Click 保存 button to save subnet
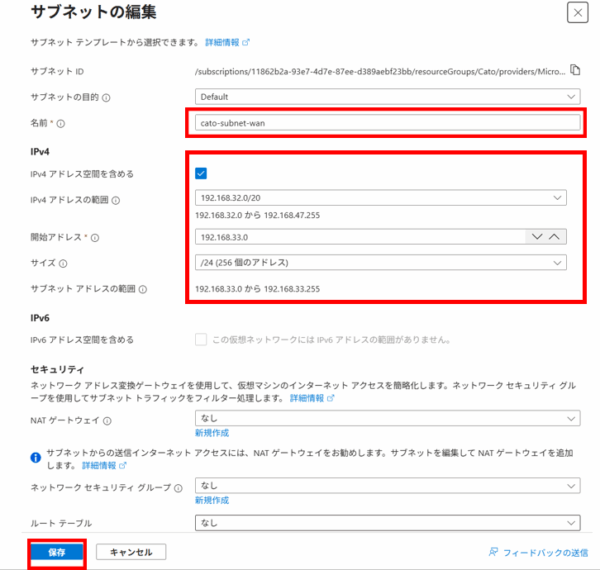 pyautogui.click(x=57, y=552)
